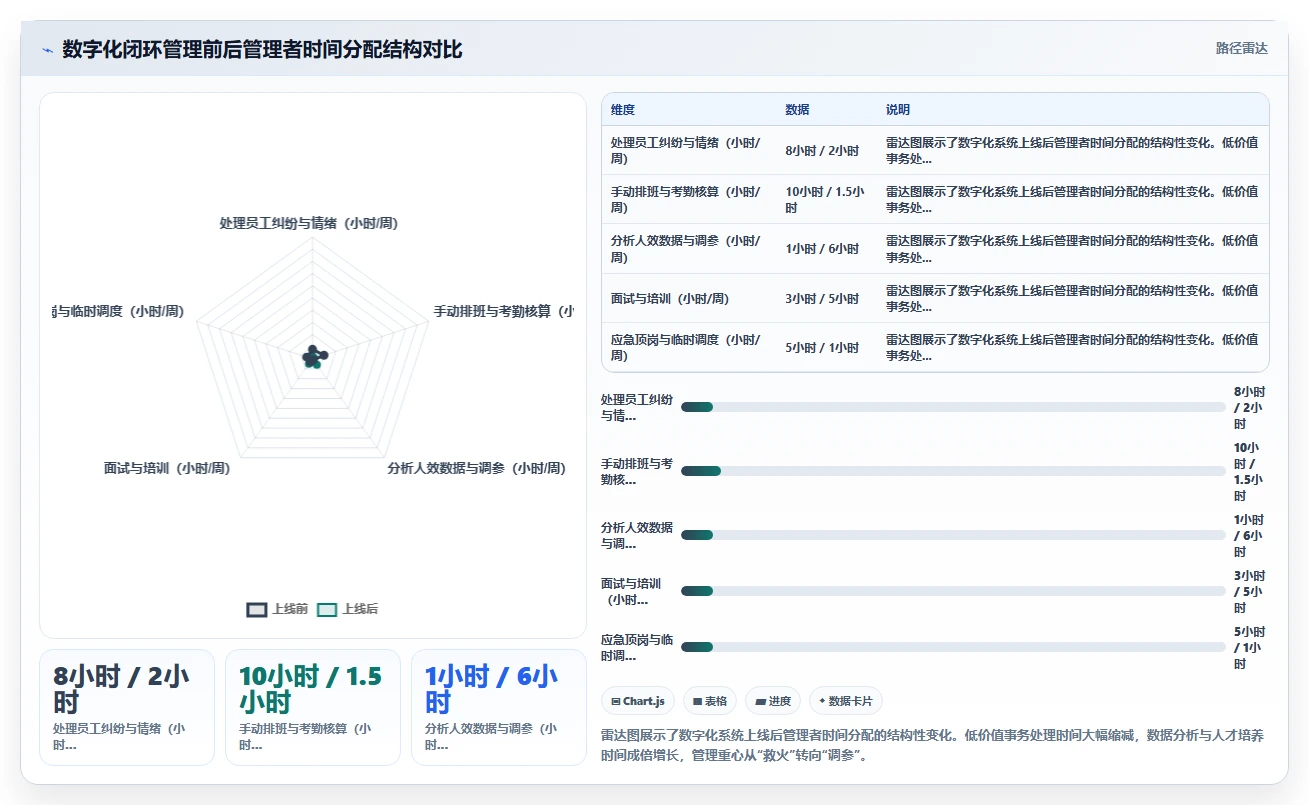This screenshot has width=1309, height=805.
Task: Select the 进度 tag button
Action: 773,701
